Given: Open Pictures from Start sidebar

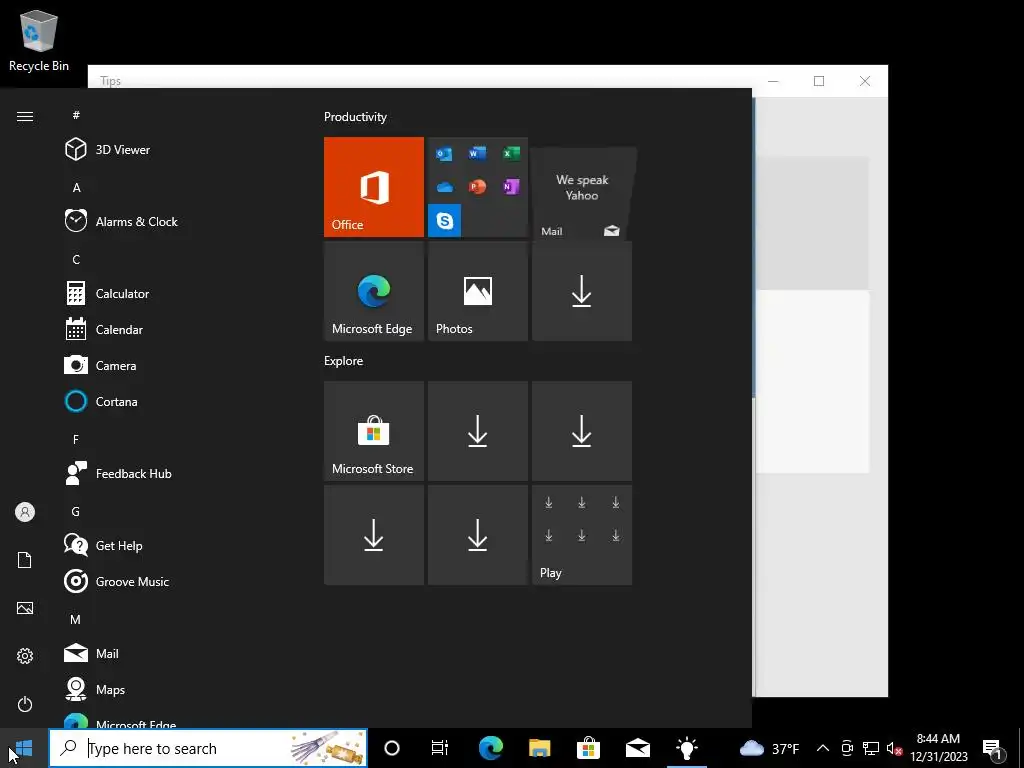Looking at the screenshot, I should [x=25, y=608].
